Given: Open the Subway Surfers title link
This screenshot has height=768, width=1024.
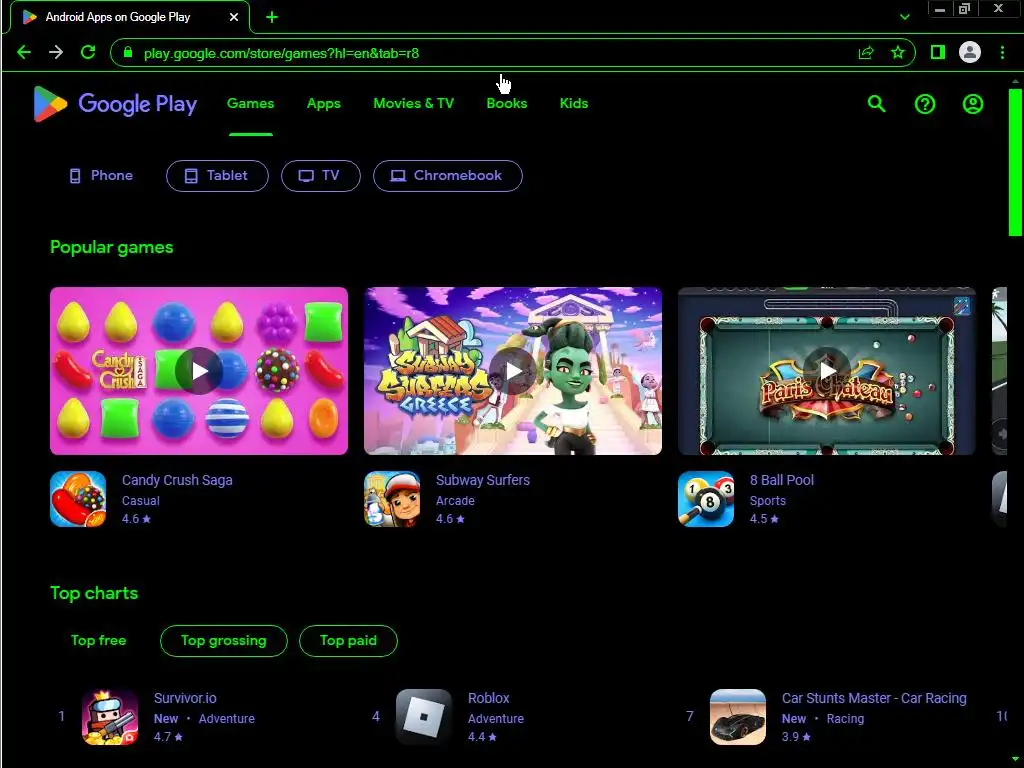Looking at the screenshot, I should click(483, 480).
